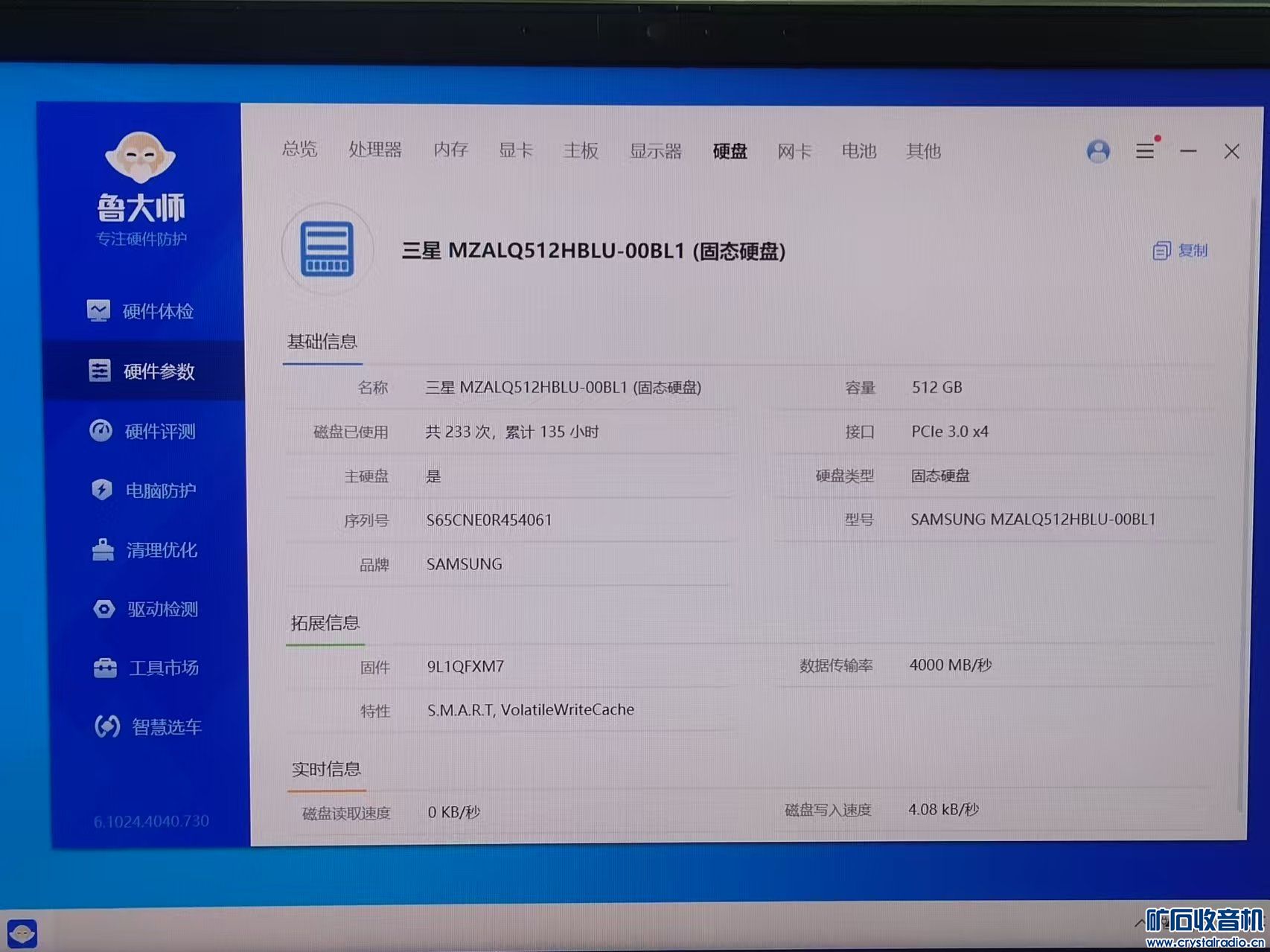Go to 电脑防护 protection page
Screen dimensions: 1270x952
pos(143,490)
